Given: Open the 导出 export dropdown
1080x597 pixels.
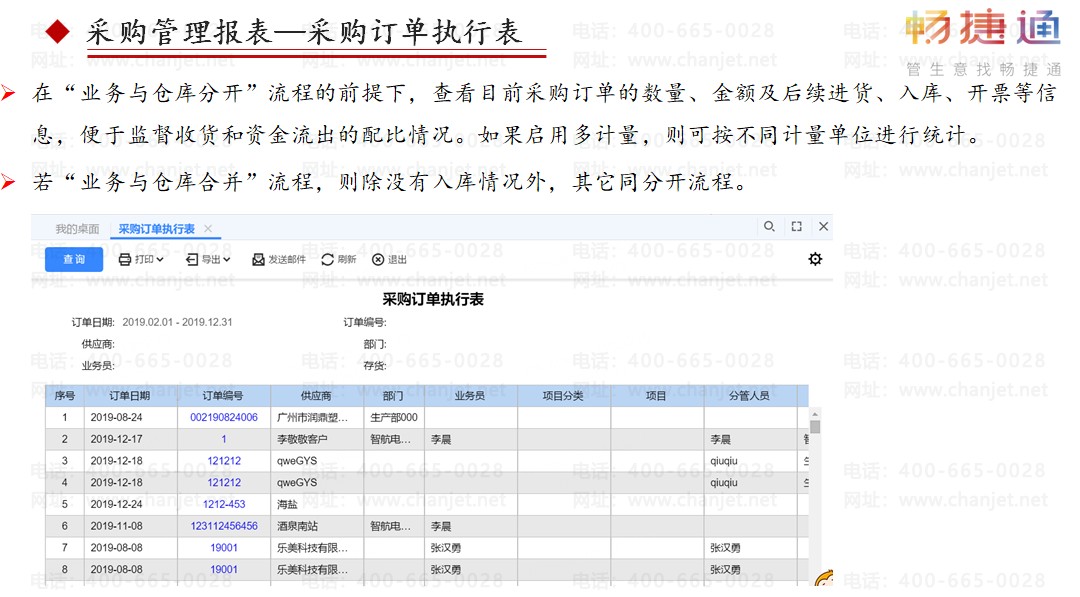Looking at the screenshot, I should (x=208, y=260).
